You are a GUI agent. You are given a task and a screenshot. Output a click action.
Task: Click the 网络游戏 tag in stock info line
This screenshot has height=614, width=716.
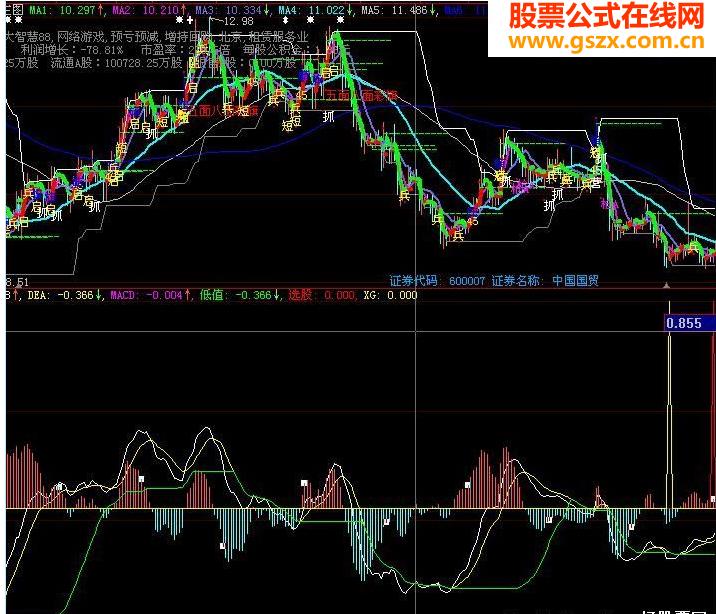pos(81,37)
